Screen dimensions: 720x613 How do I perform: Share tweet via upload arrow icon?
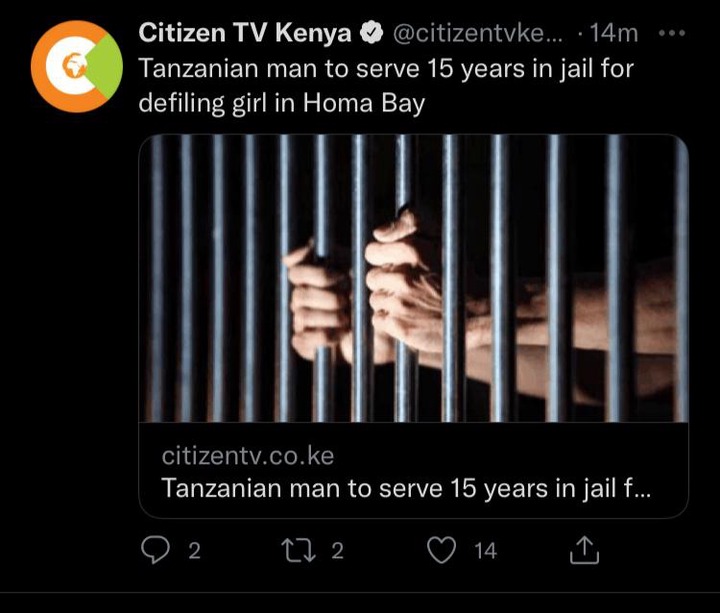point(585,550)
